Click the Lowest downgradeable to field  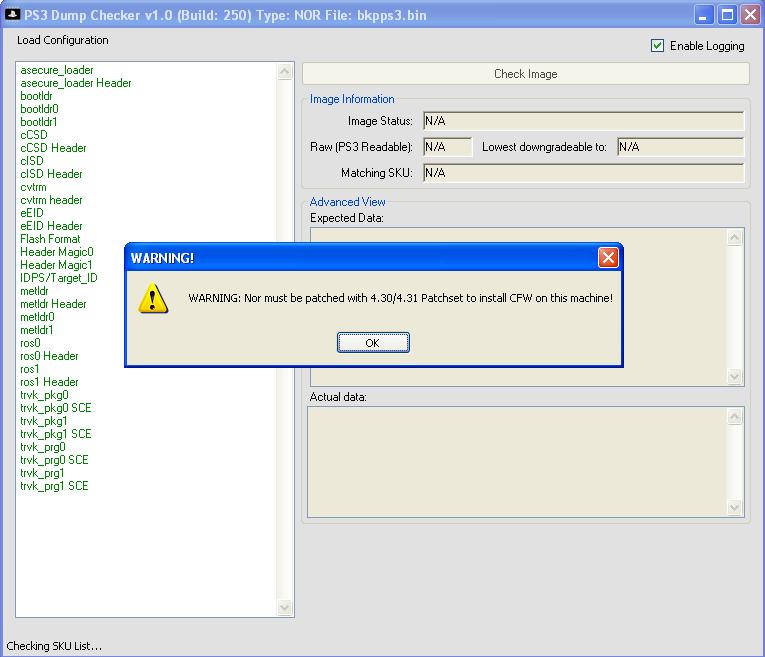680,147
